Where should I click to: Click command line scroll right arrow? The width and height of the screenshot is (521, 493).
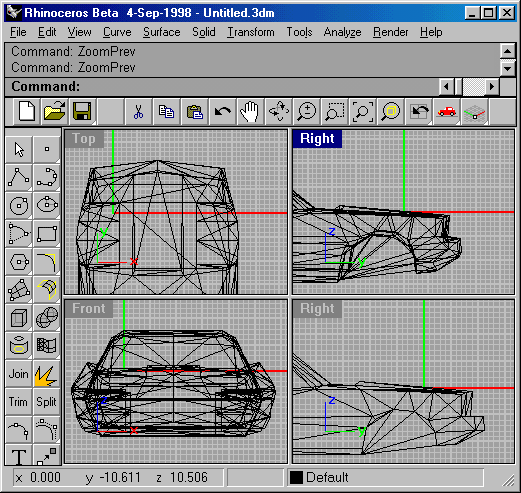click(x=492, y=87)
